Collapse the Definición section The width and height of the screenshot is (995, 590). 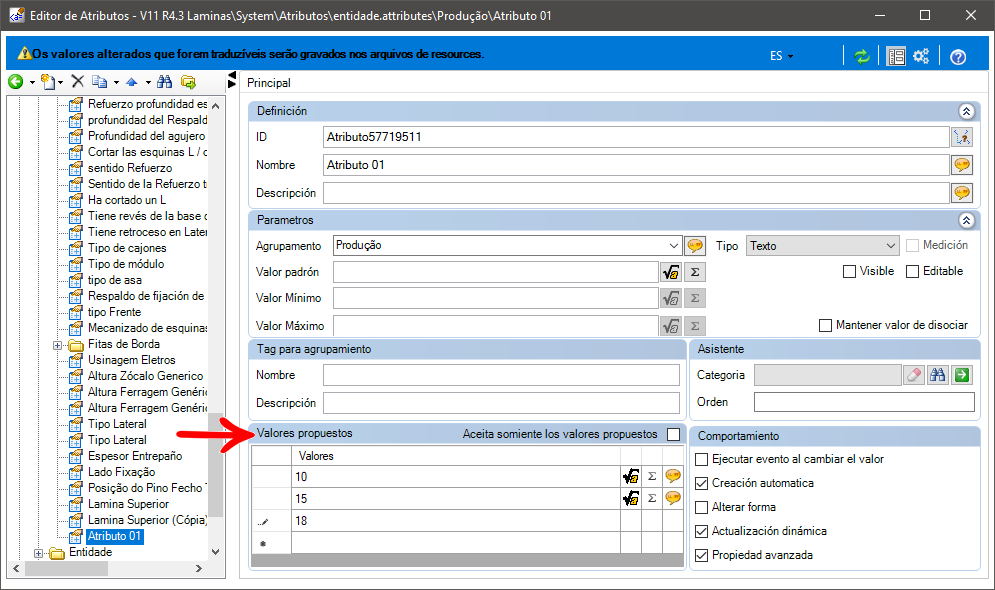[x=966, y=111]
